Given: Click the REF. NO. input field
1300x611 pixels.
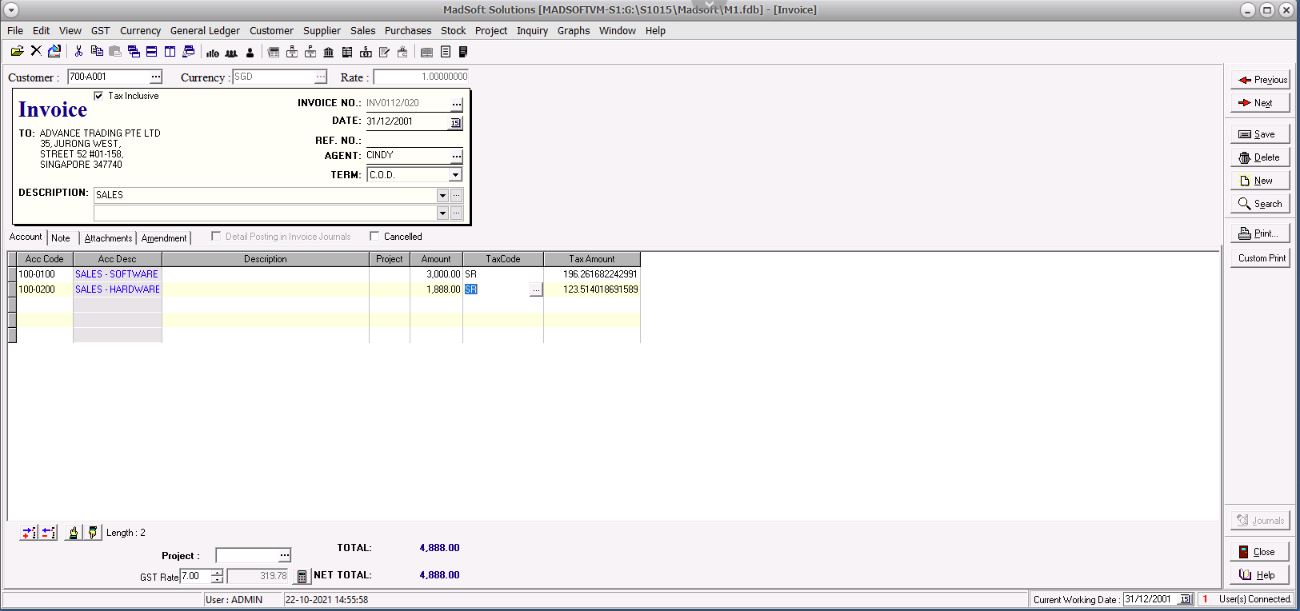Looking at the screenshot, I should coord(414,140).
